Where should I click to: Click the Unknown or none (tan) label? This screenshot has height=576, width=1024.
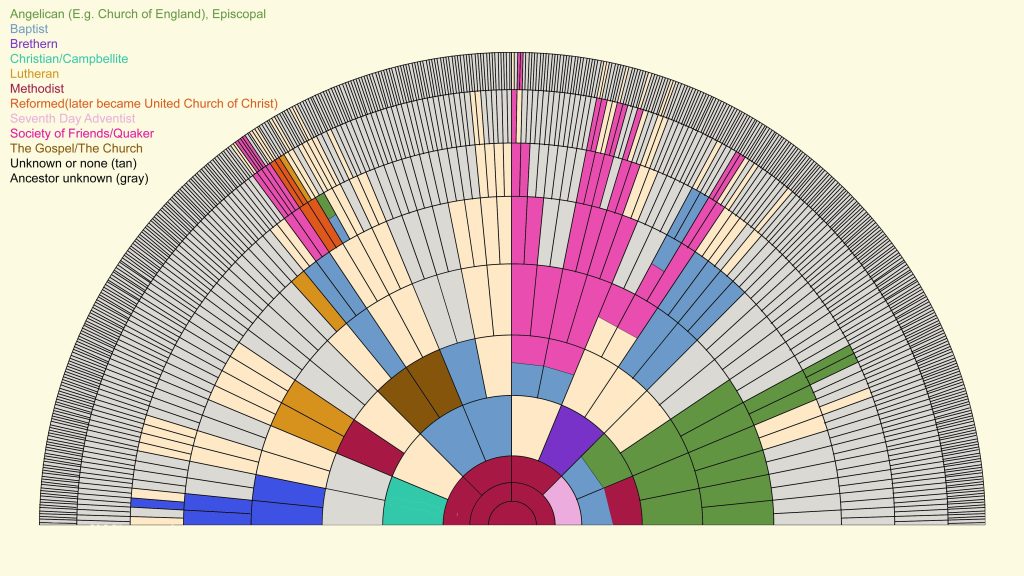pyautogui.click(x=73, y=164)
